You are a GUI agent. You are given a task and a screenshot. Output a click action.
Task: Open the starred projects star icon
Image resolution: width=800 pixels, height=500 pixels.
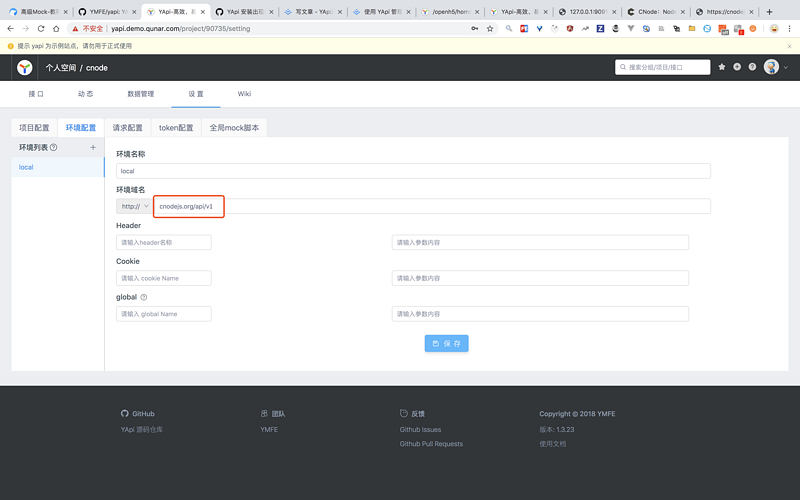[x=721, y=67]
